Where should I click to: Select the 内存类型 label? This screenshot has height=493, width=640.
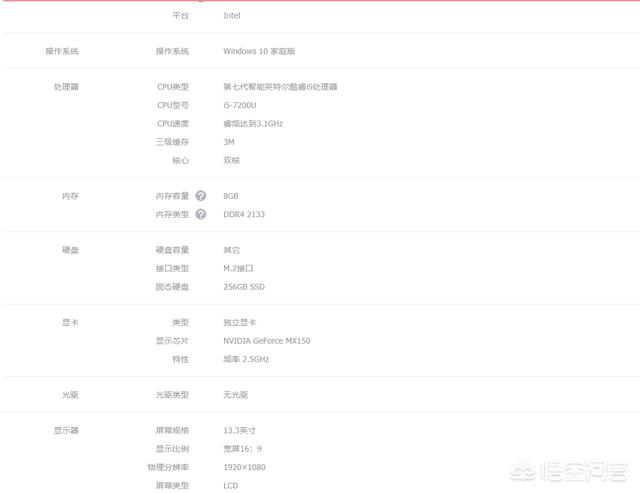click(172, 214)
